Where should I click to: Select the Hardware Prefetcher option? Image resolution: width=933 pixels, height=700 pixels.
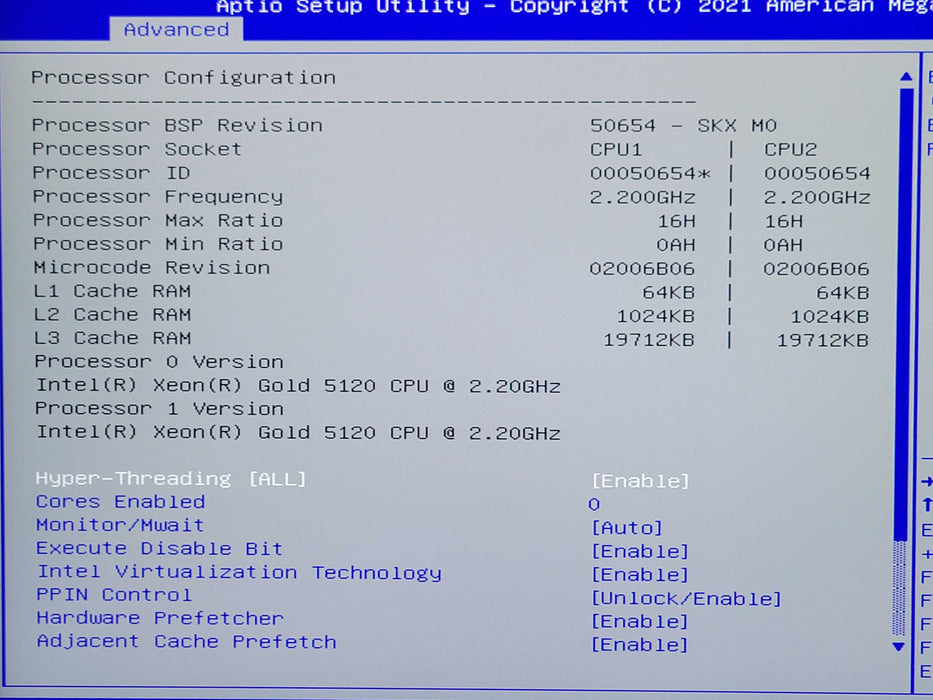(159, 618)
